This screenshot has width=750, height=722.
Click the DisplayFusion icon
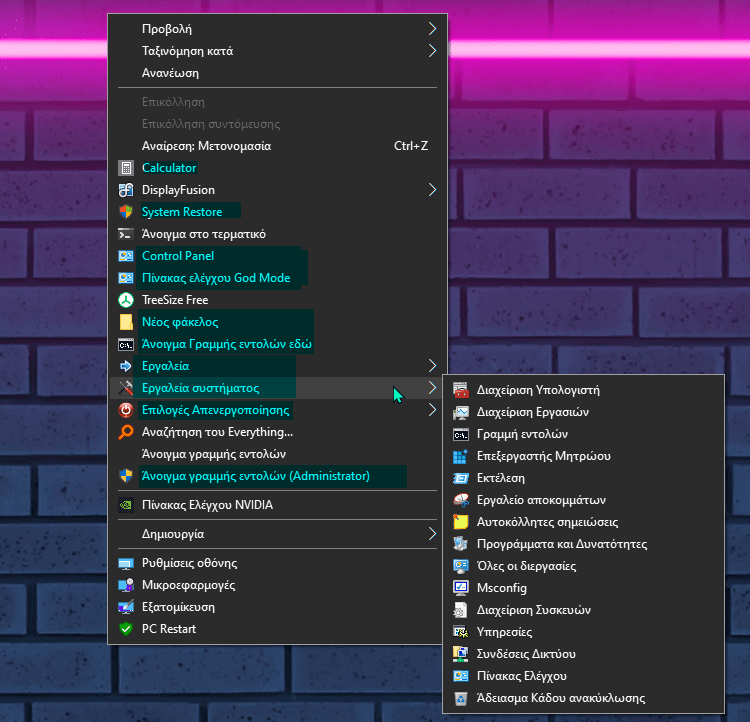click(x=126, y=190)
